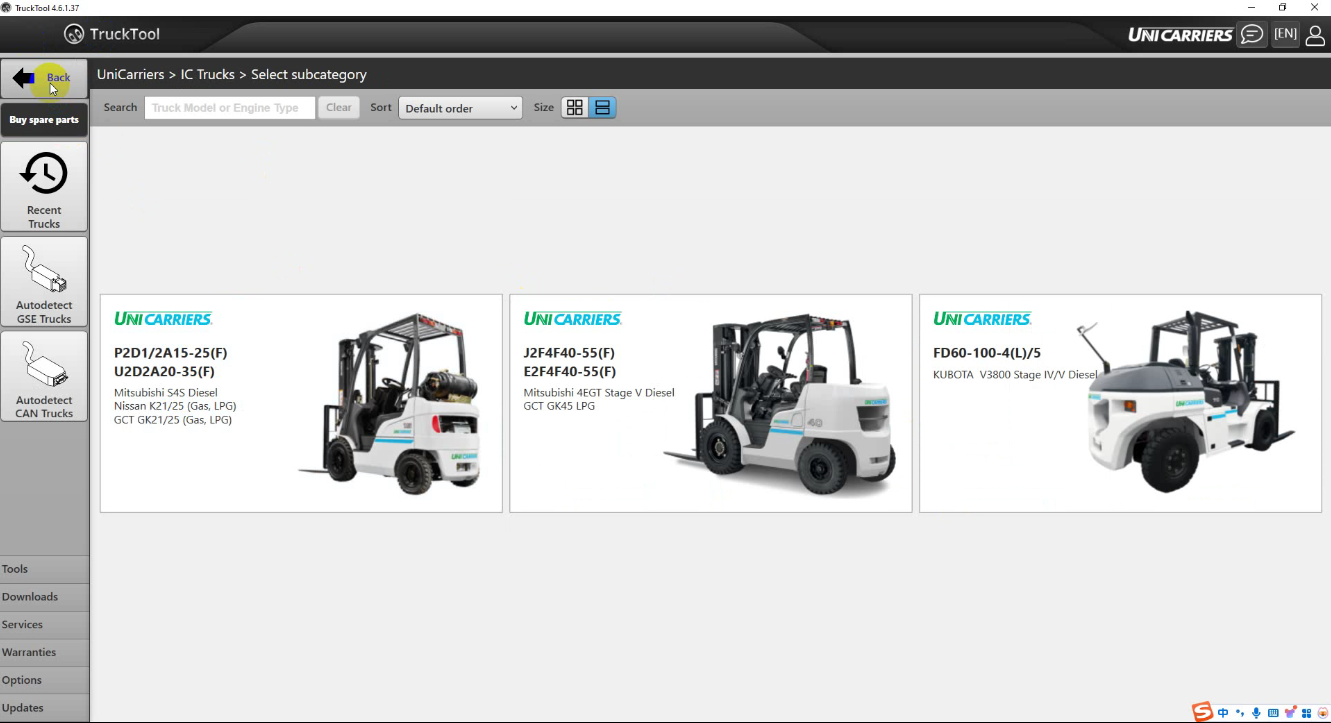This screenshot has height=723, width=1331.
Task: Click 'KUBOTA V3800 Stage IV/V Diesel' text
Action: 1016,375
